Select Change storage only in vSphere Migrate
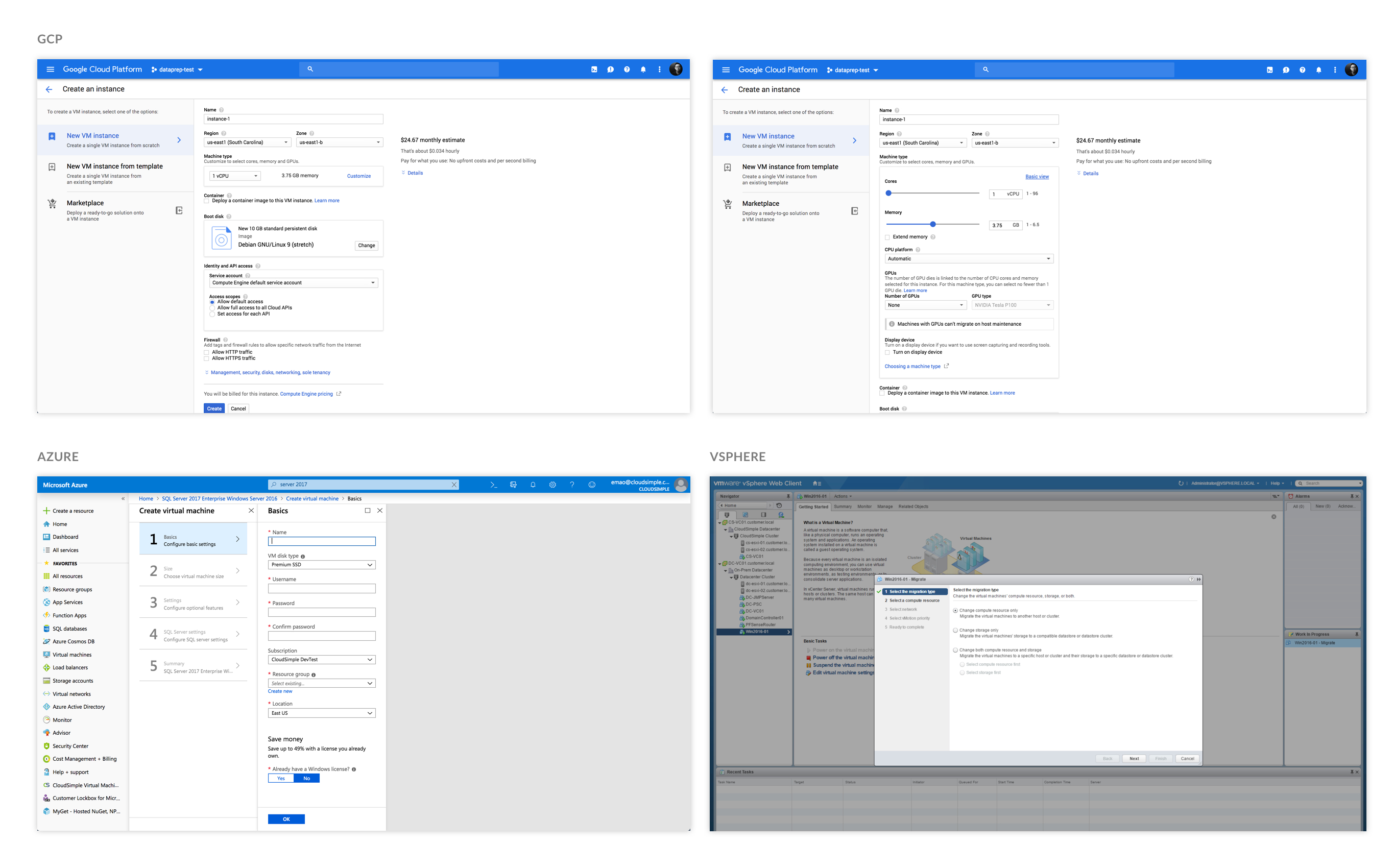Image resolution: width=1394 pixels, height=868 pixels. pyautogui.click(x=955, y=631)
